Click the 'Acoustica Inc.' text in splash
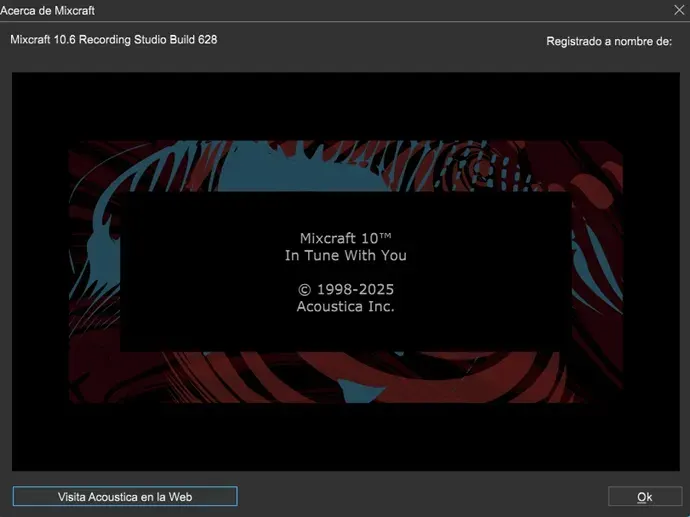The width and height of the screenshot is (690, 517). pos(345,306)
